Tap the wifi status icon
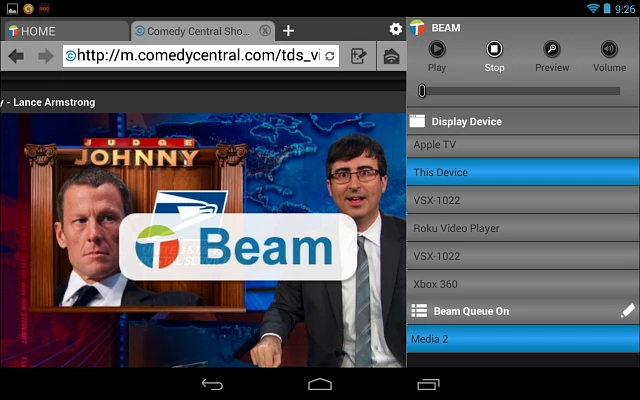This screenshot has height=400, width=640. (593, 8)
